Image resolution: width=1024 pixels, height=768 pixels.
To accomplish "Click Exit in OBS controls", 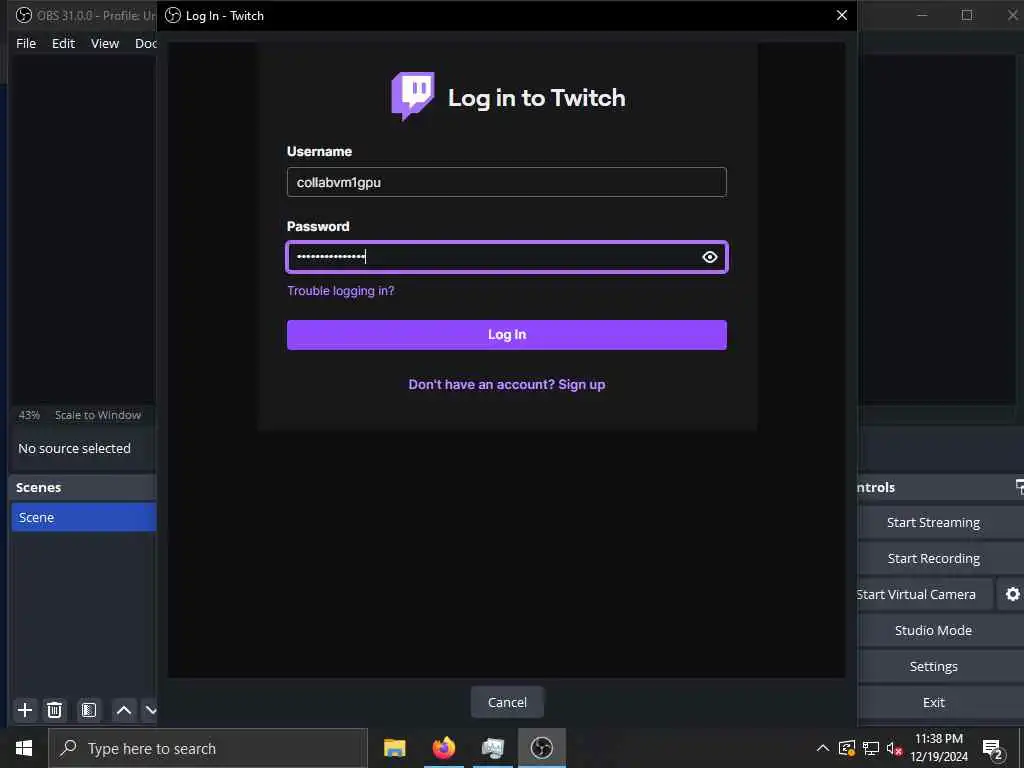I will click(x=933, y=702).
